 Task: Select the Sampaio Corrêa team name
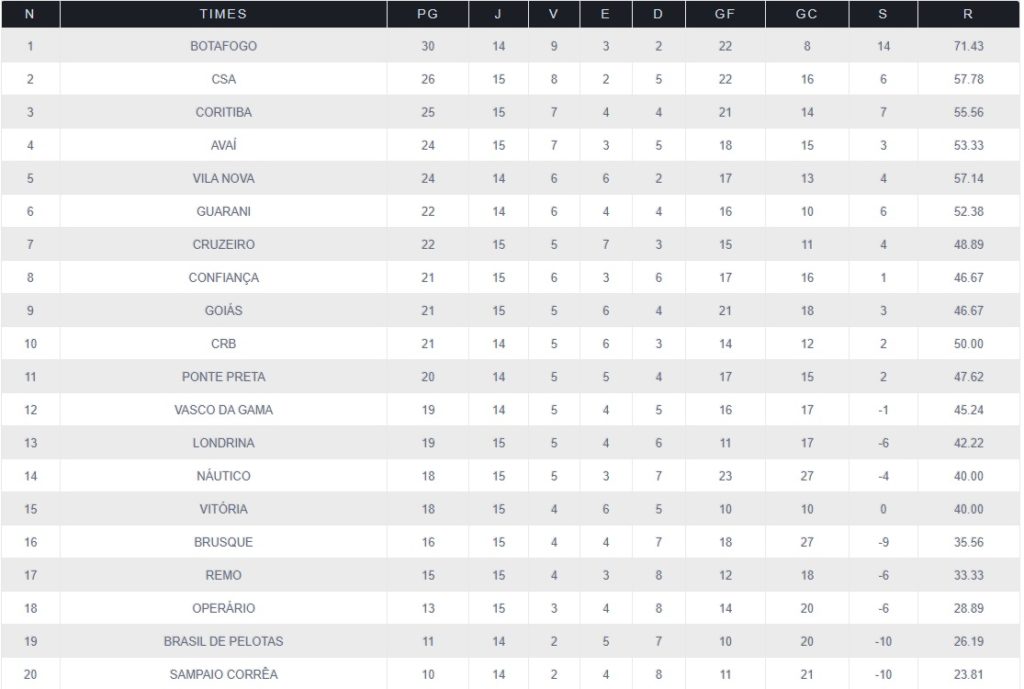coord(223,674)
